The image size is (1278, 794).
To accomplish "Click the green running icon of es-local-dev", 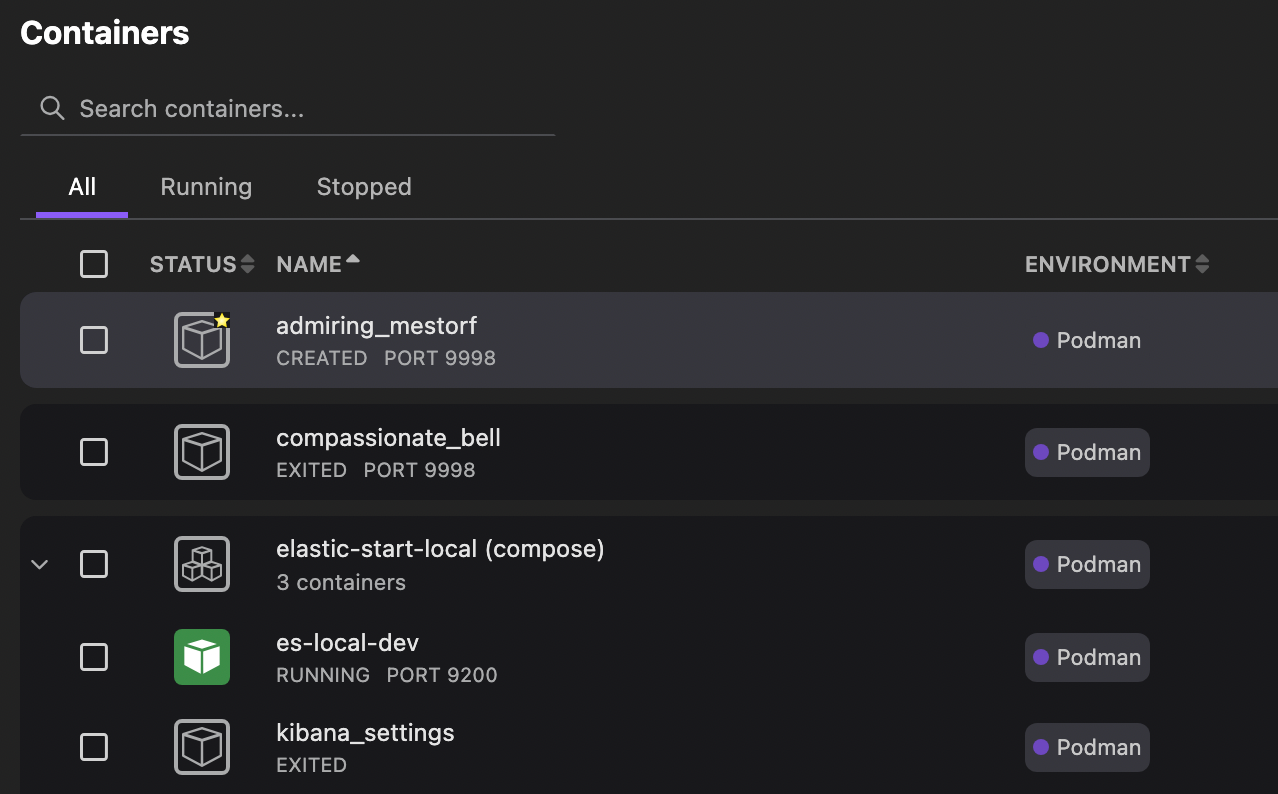I will click(201, 657).
